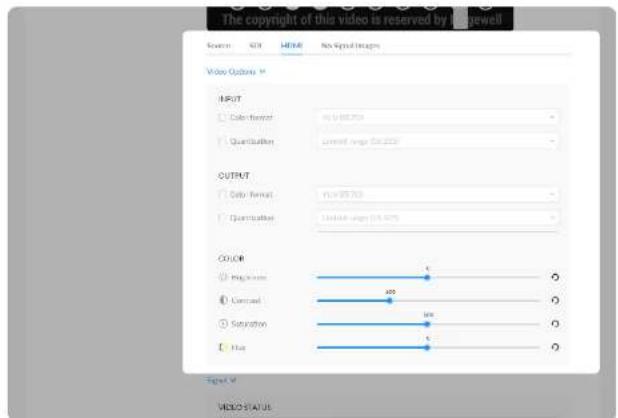The width and height of the screenshot is (618, 418).
Task: Open the OUTPUT Color format dropdown
Action: pyautogui.click(x=437, y=194)
